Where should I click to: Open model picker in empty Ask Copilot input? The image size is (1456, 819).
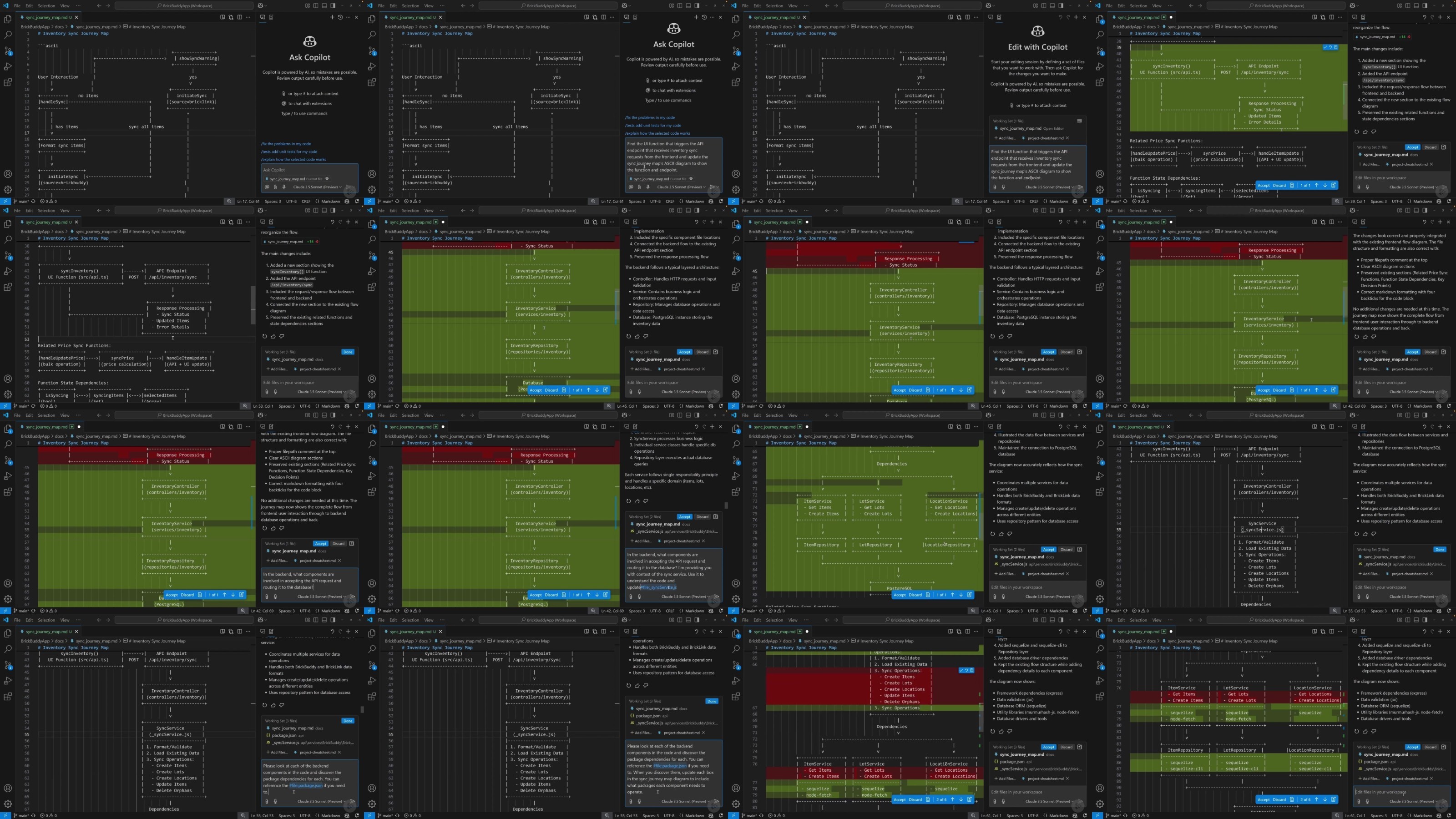pyautogui.click(x=318, y=187)
